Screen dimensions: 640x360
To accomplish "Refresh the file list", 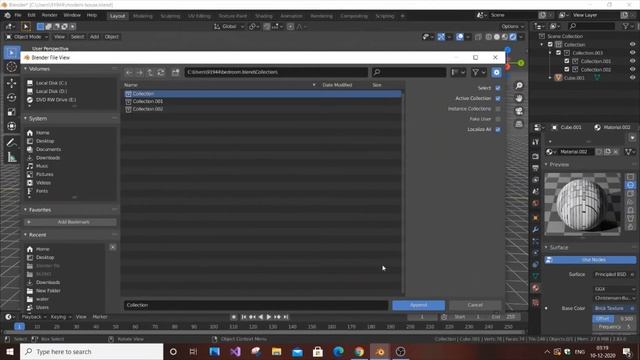I will pos(161,72).
